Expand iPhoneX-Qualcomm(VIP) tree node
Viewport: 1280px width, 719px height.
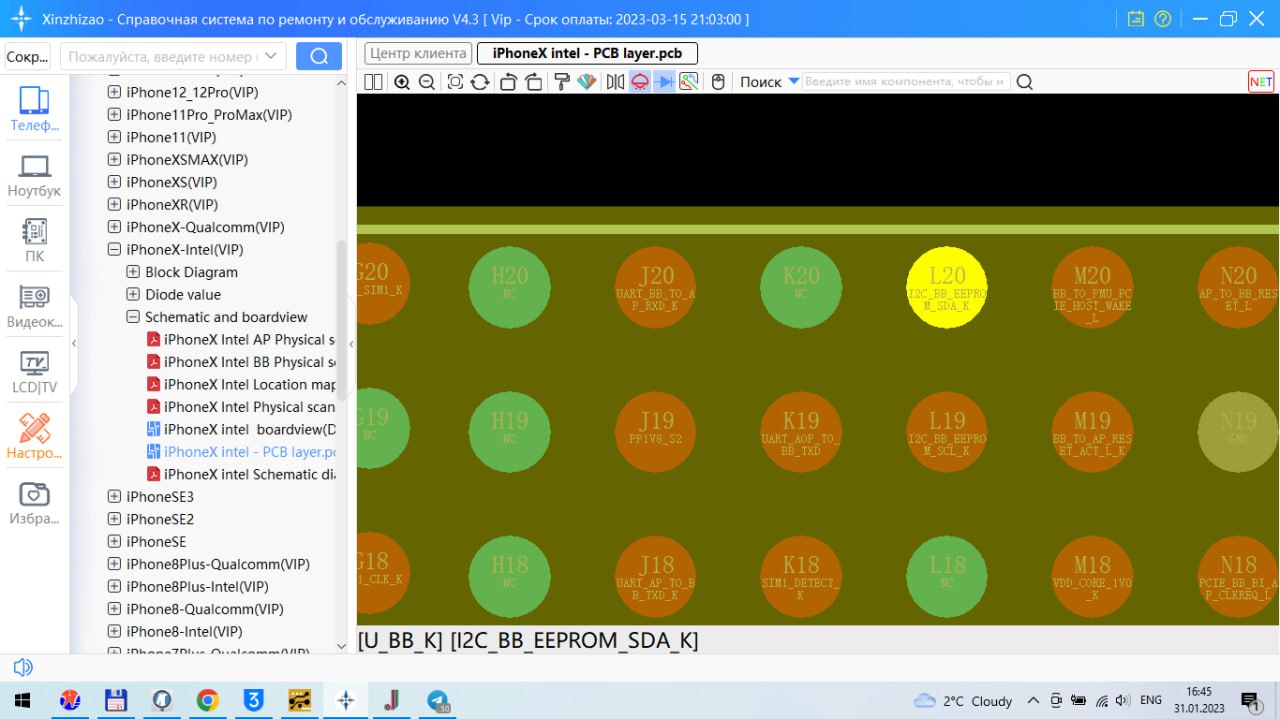(x=114, y=227)
